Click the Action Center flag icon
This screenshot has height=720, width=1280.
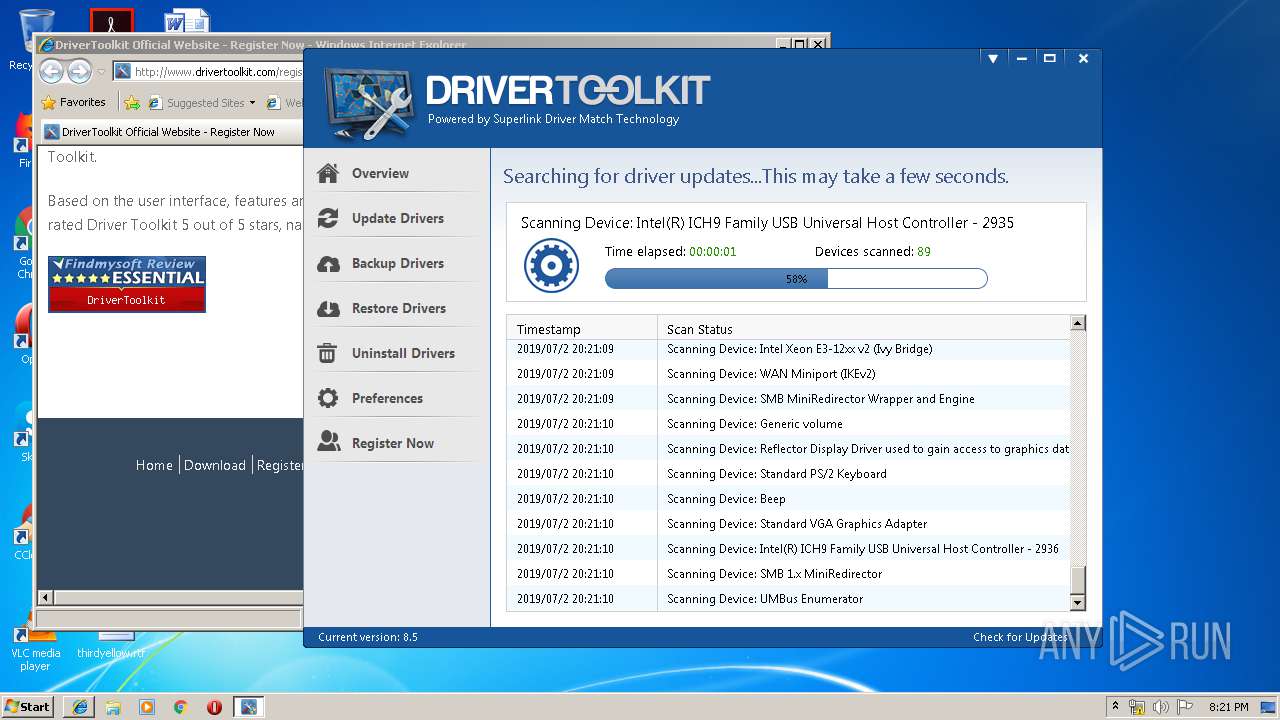(x=1183, y=707)
